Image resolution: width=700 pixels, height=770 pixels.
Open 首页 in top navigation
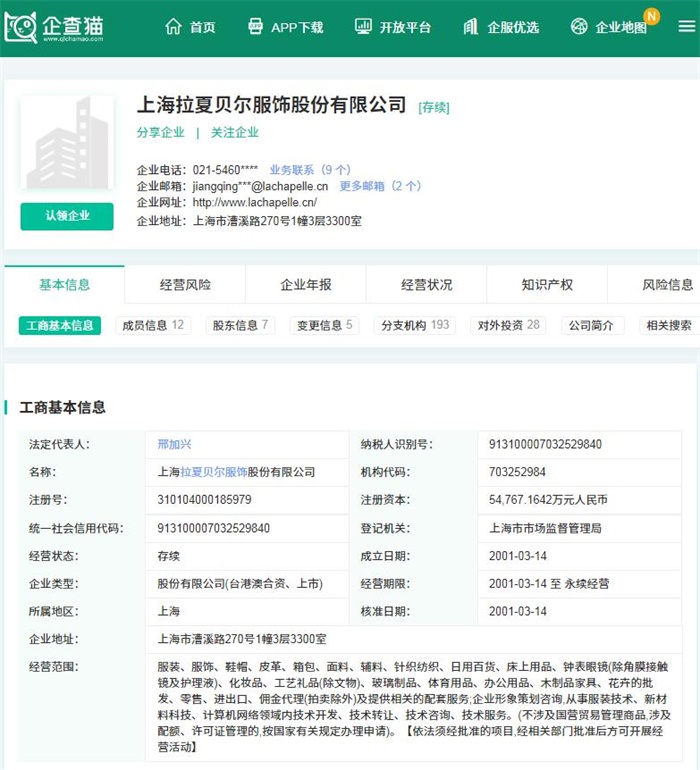[x=203, y=27]
